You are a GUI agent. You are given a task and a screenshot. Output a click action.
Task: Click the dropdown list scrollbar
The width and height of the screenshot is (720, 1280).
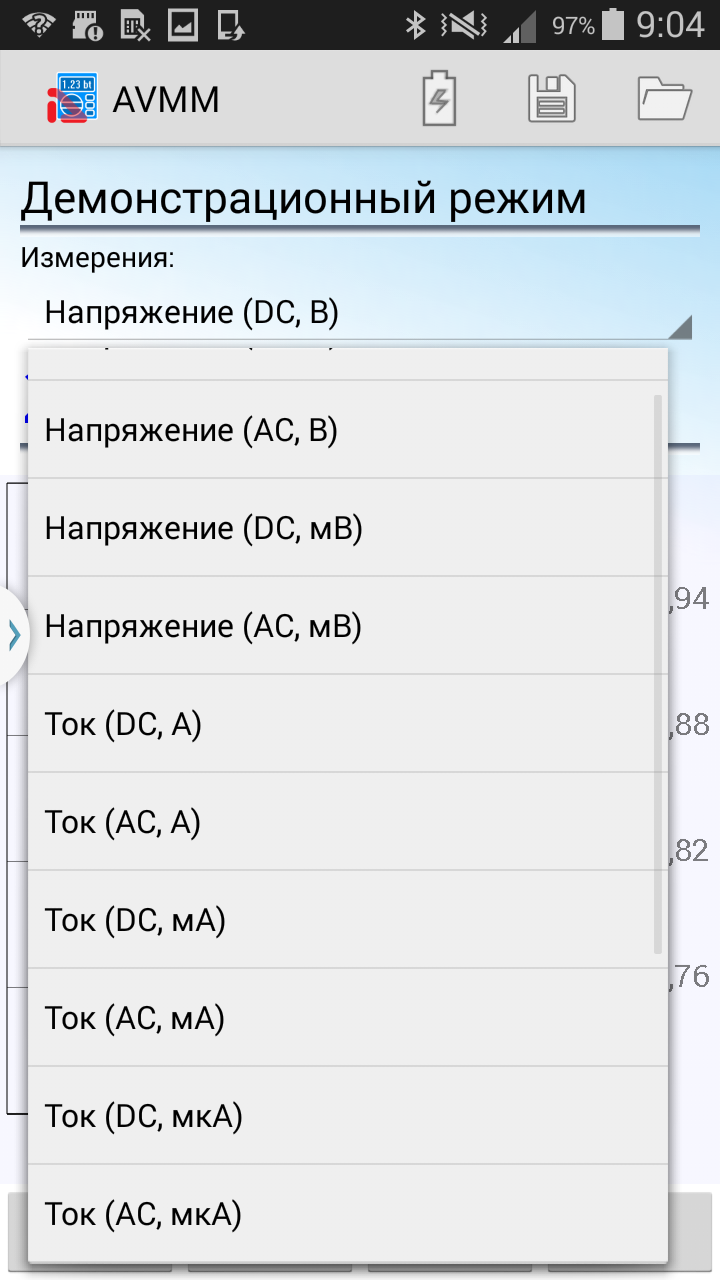(658, 674)
